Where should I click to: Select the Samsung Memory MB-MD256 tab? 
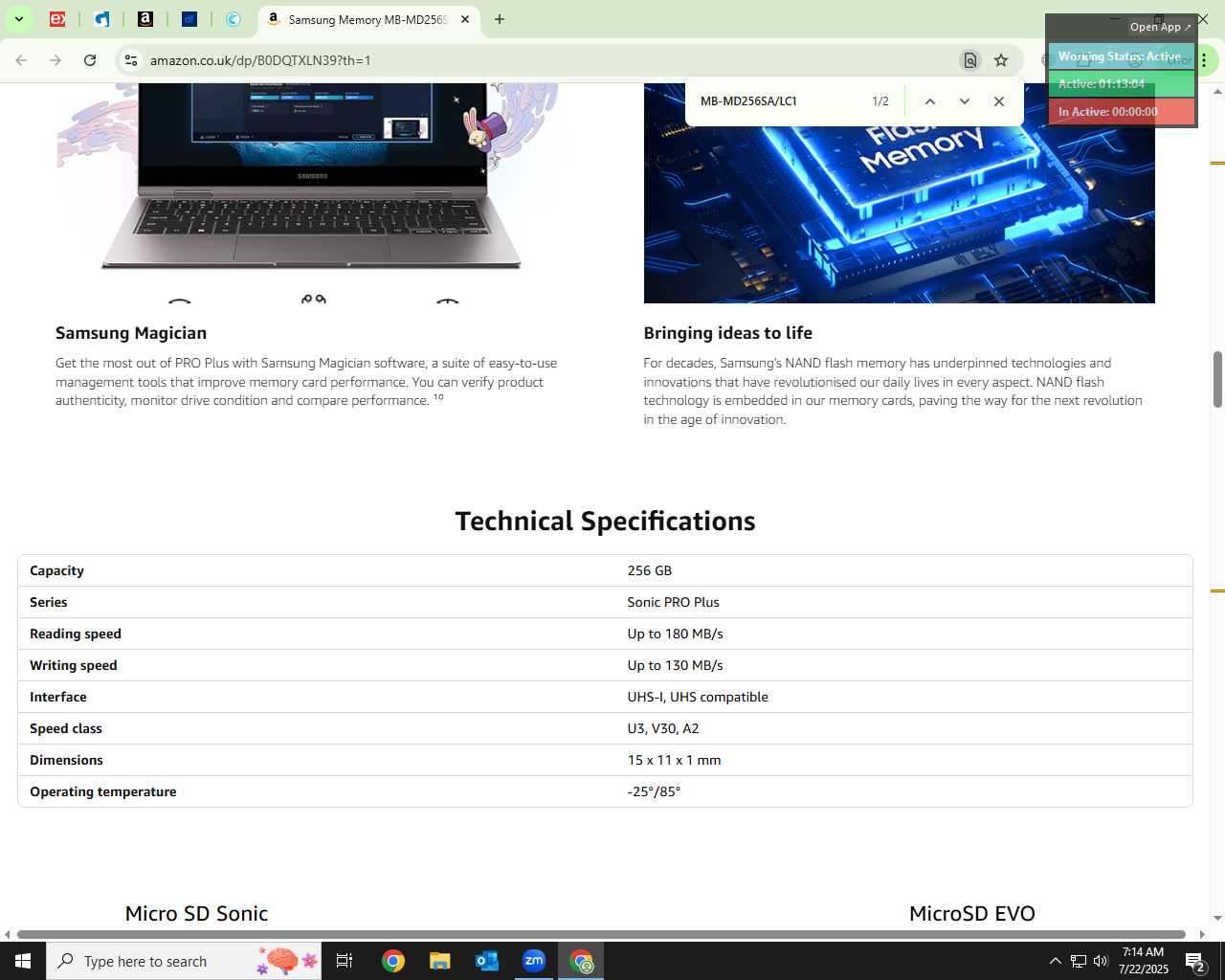[x=367, y=19]
